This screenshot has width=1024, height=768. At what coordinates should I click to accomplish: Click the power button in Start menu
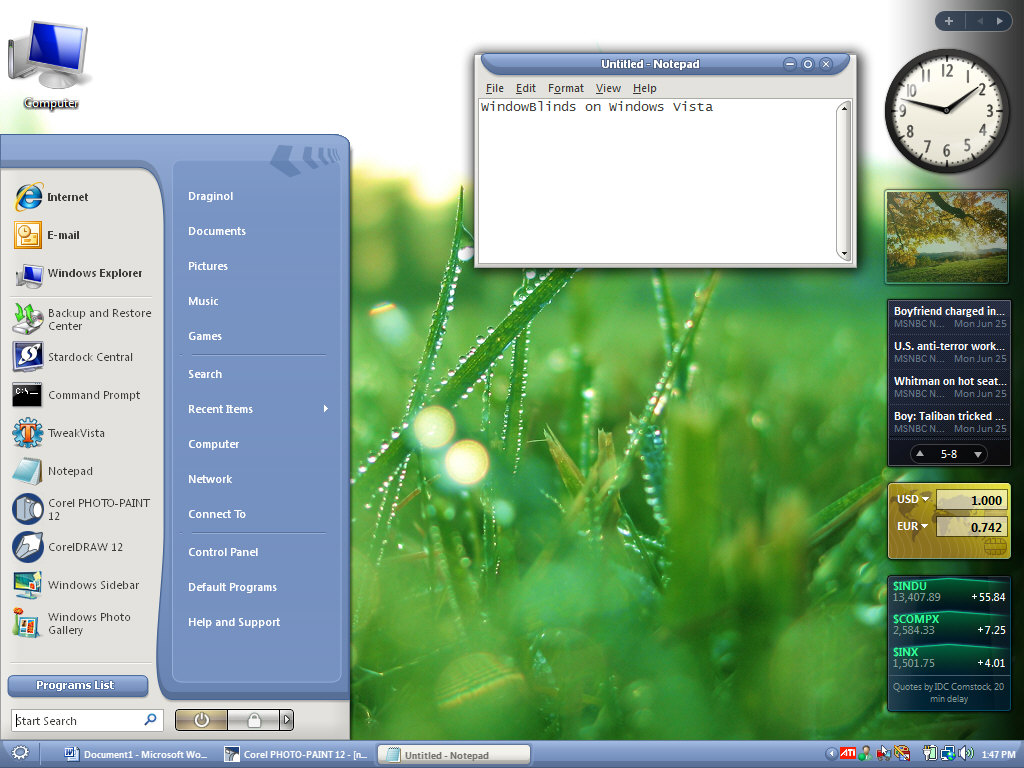pyautogui.click(x=201, y=720)
